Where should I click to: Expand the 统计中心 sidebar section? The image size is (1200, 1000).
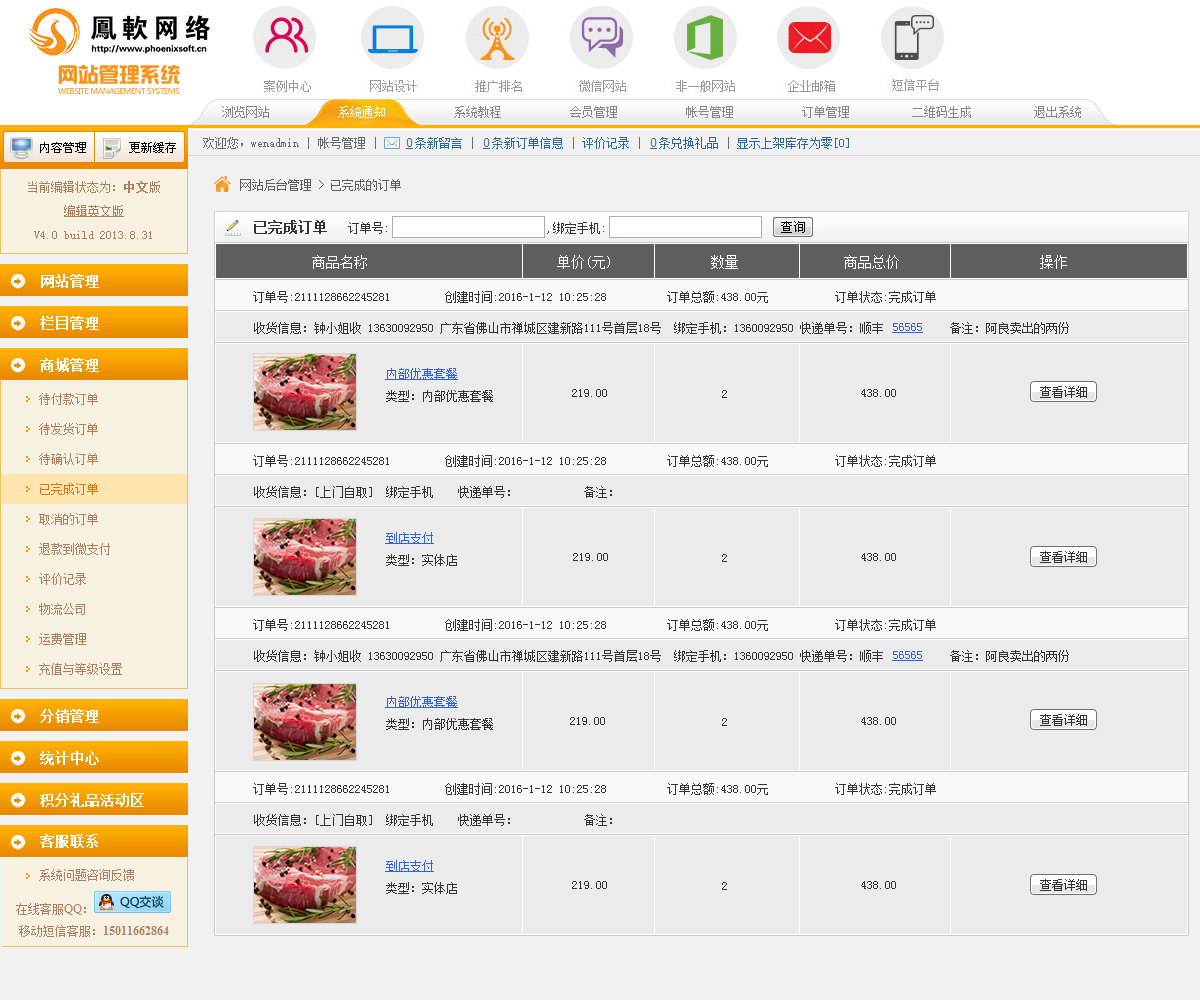(94, 758)
